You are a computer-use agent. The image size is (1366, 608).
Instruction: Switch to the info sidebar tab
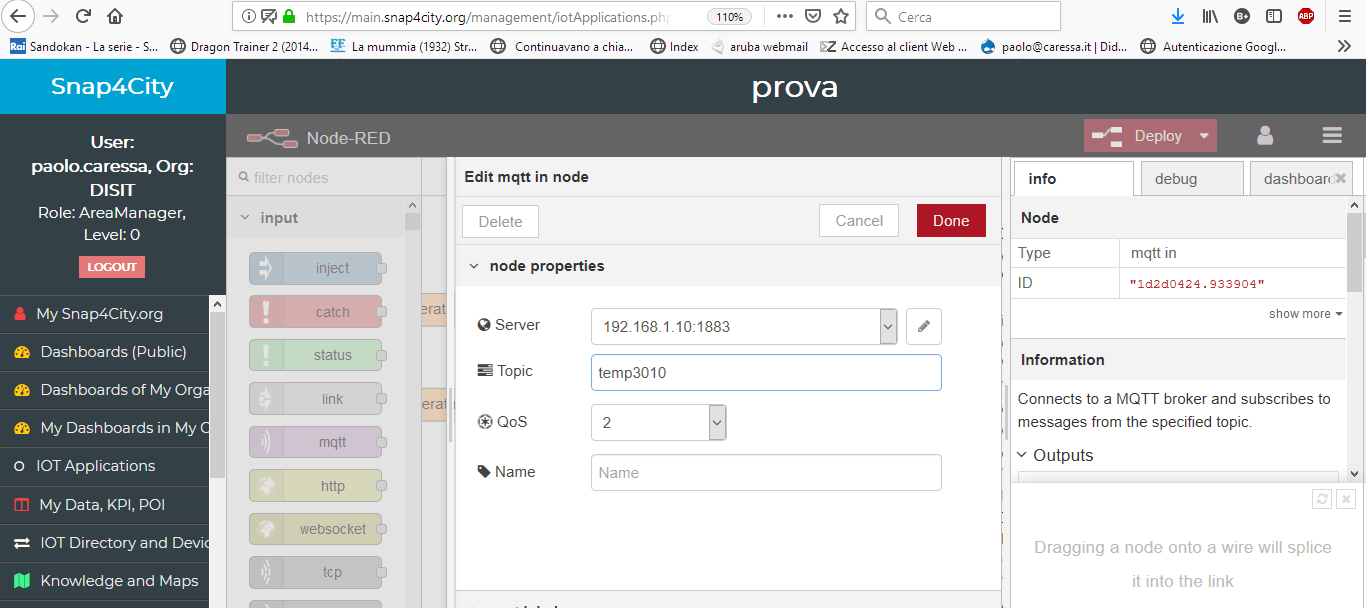point(1073,179)
